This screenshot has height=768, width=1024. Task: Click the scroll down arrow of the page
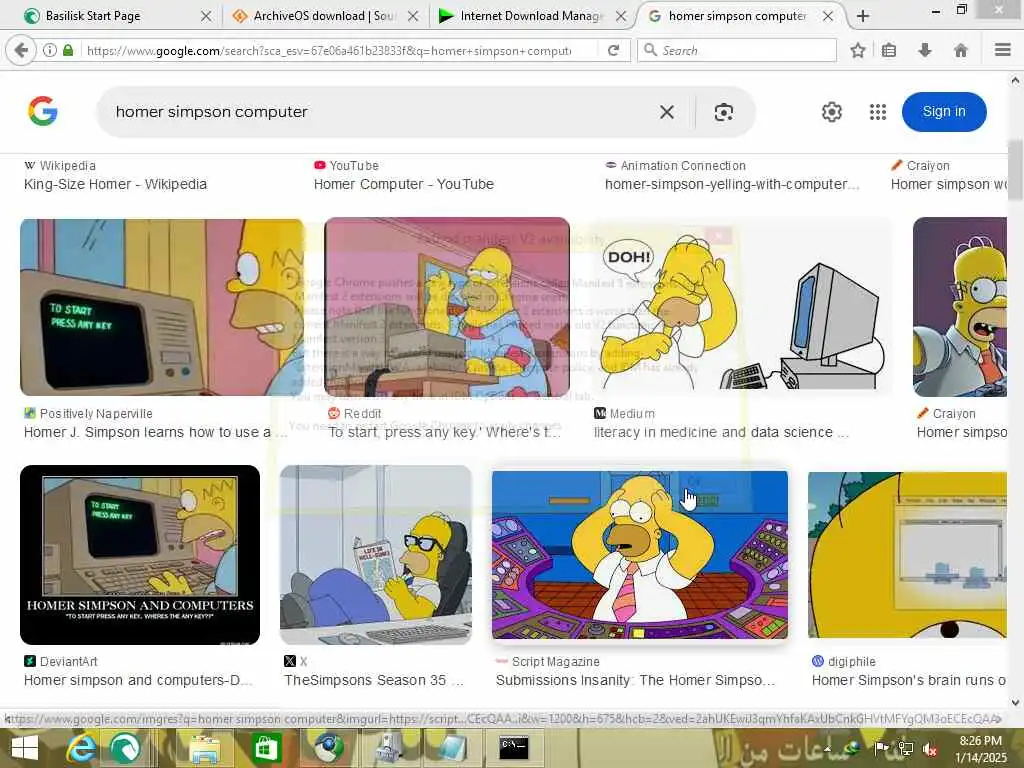point(1015,703)
